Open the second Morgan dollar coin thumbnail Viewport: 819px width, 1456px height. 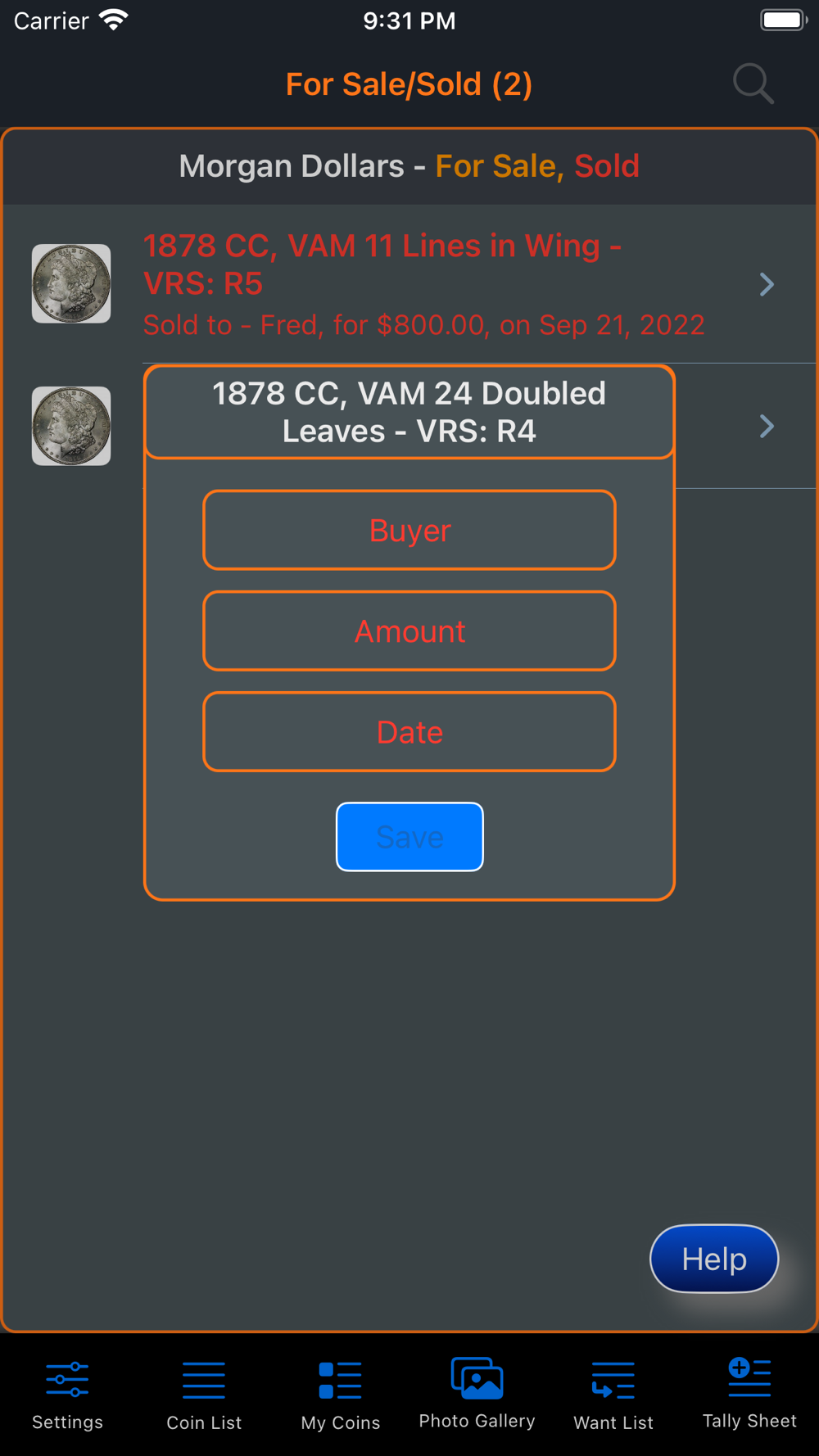(71, 426)
